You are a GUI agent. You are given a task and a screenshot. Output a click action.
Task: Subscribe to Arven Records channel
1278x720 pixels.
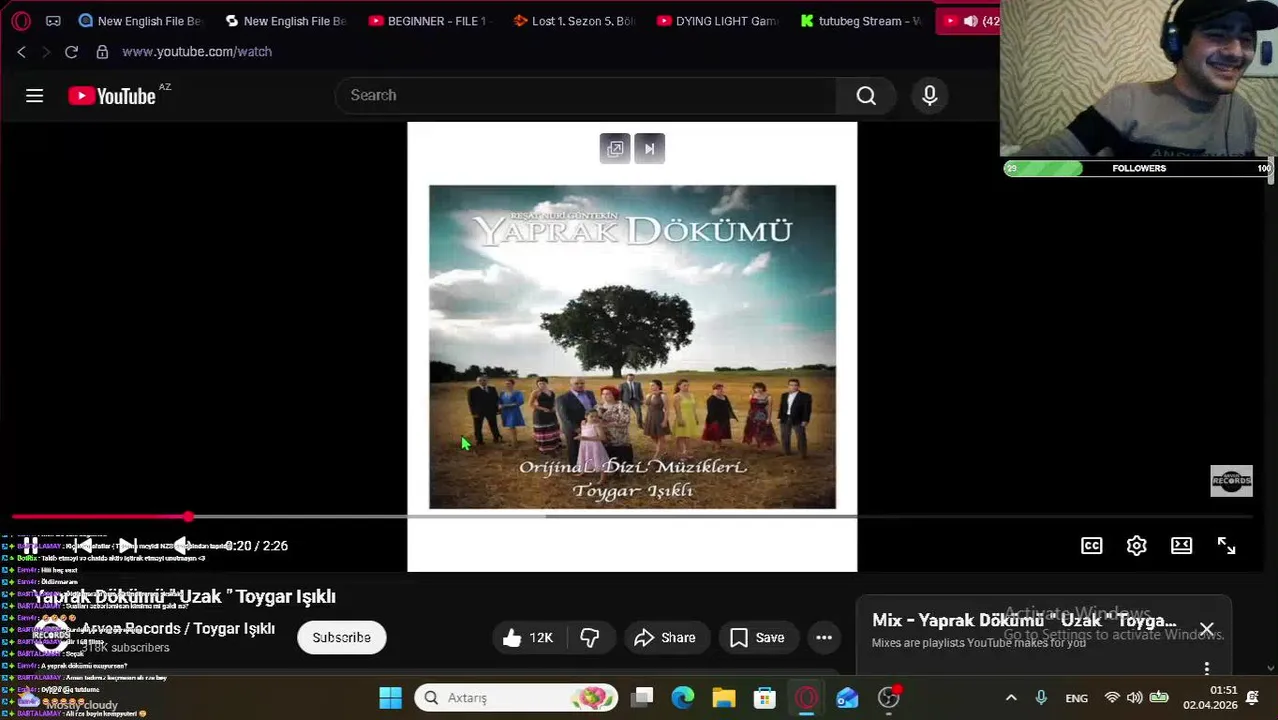pyautogui.click(x=341, y=637)
